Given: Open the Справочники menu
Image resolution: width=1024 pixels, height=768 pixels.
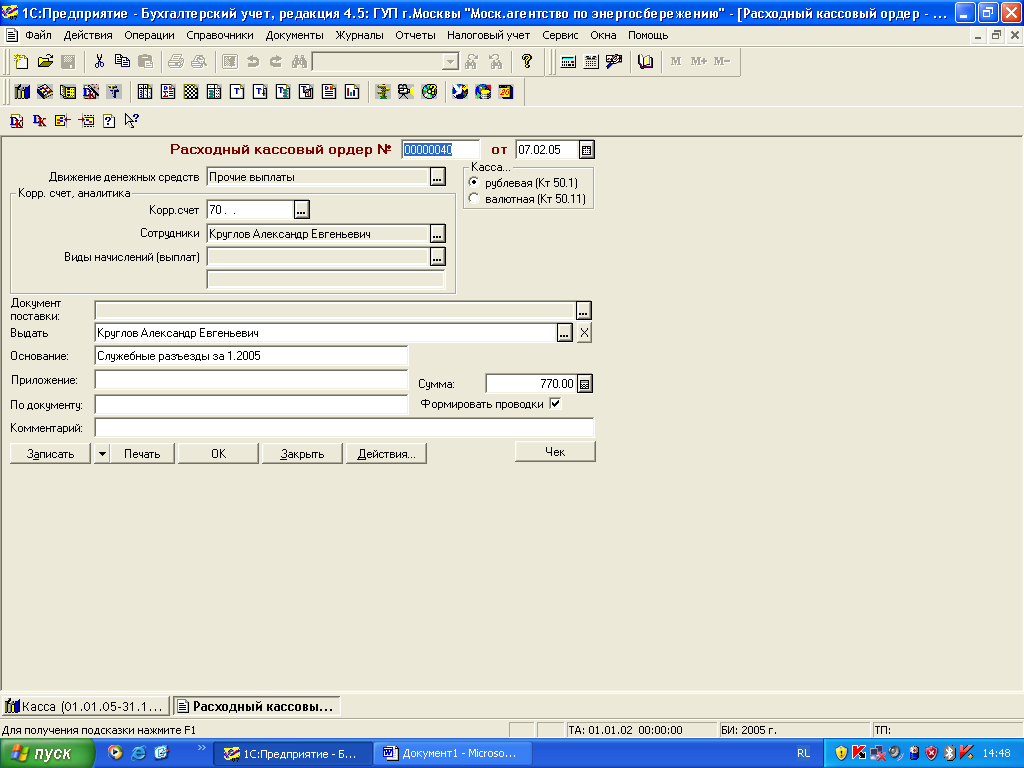Looking at the screenshot, I should click(x=220, y=35).
